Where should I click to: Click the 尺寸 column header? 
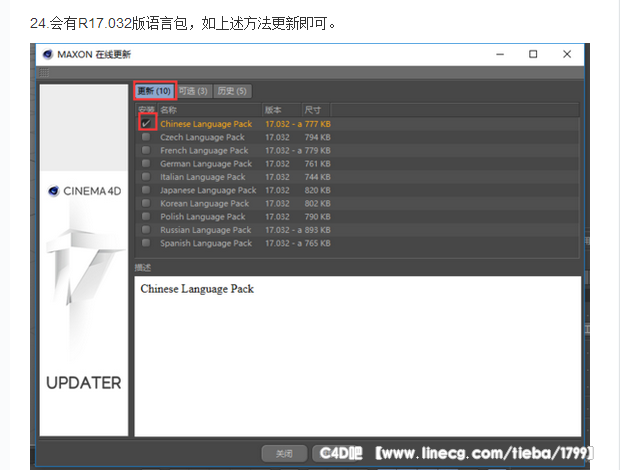pos(316,109)
